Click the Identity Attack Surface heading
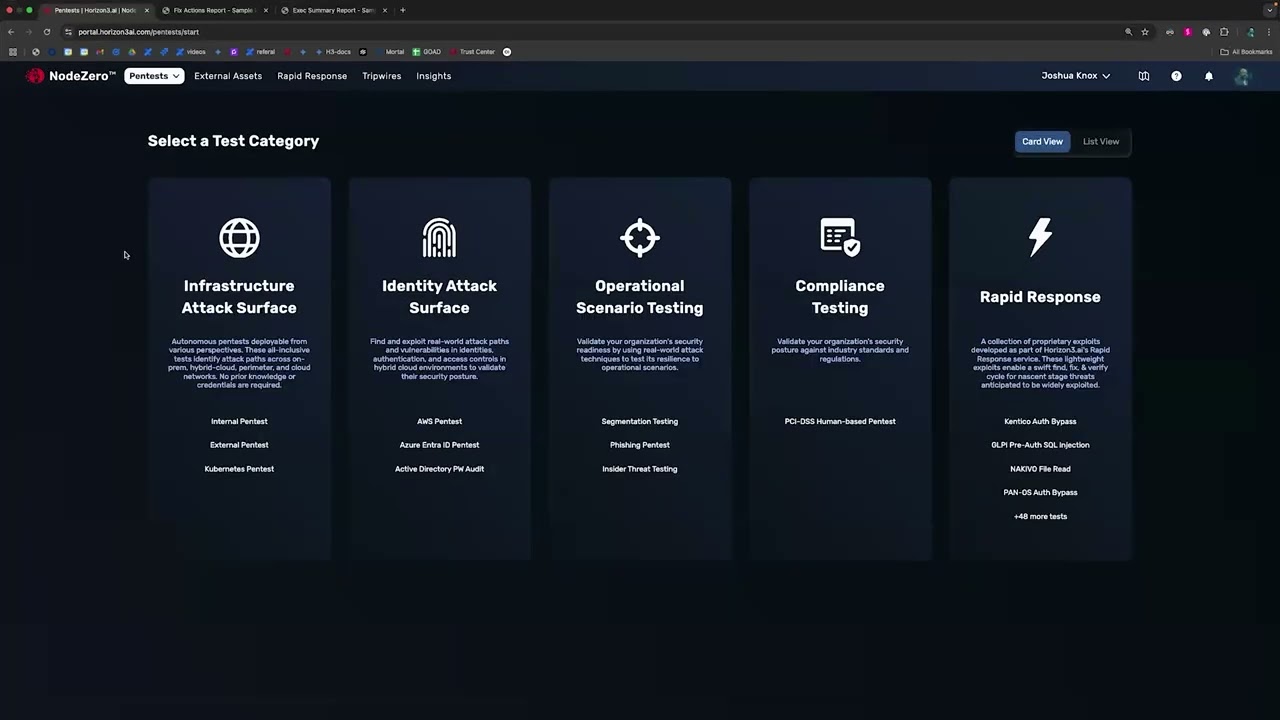Viewport: 1280px width, 720px height. pos(439,297)
